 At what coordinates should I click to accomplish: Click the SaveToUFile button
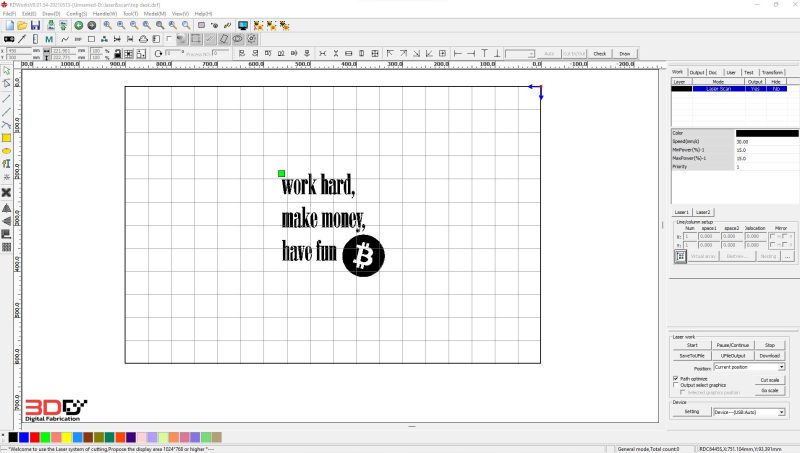pos(692,356)
